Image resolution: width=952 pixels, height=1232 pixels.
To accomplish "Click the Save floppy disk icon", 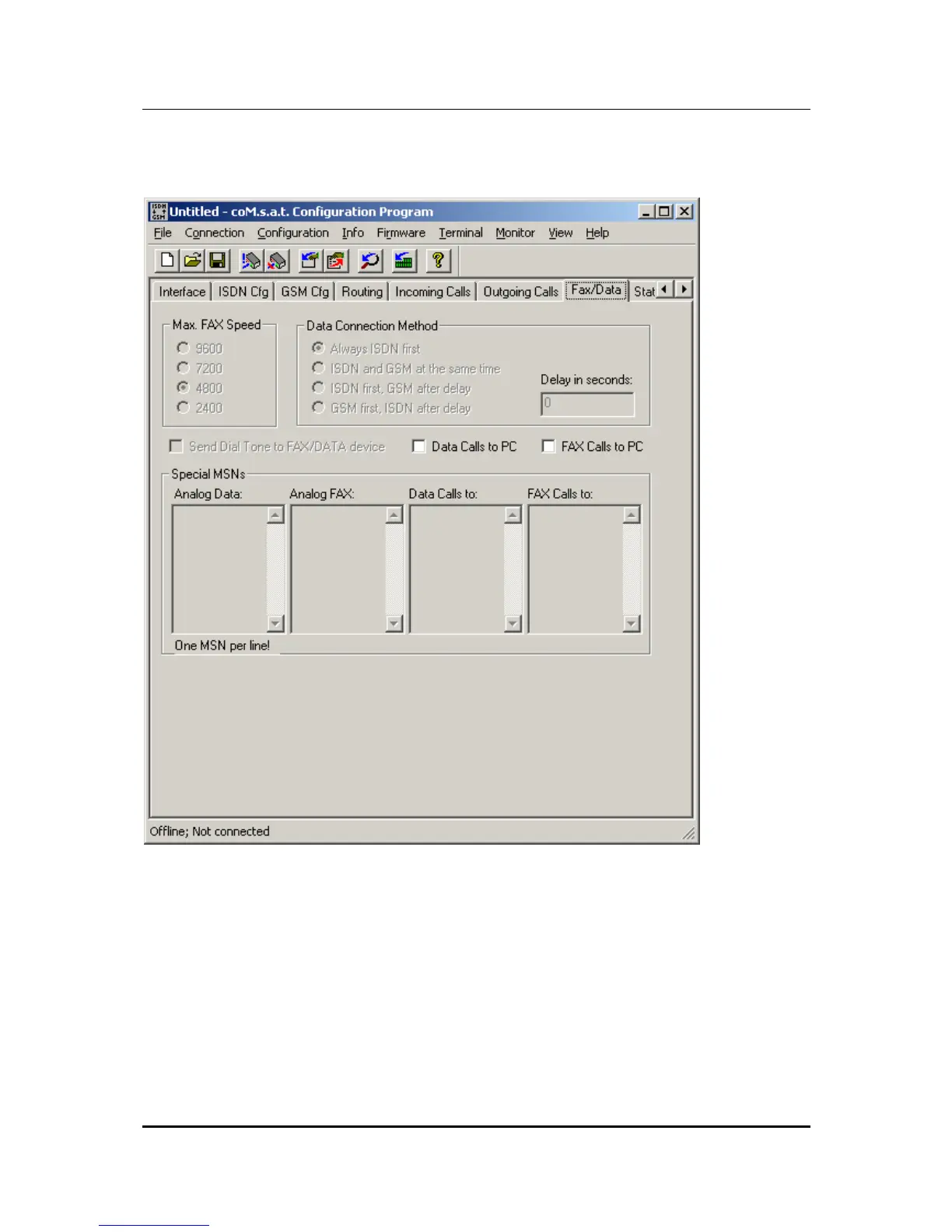I will [218, 261].
